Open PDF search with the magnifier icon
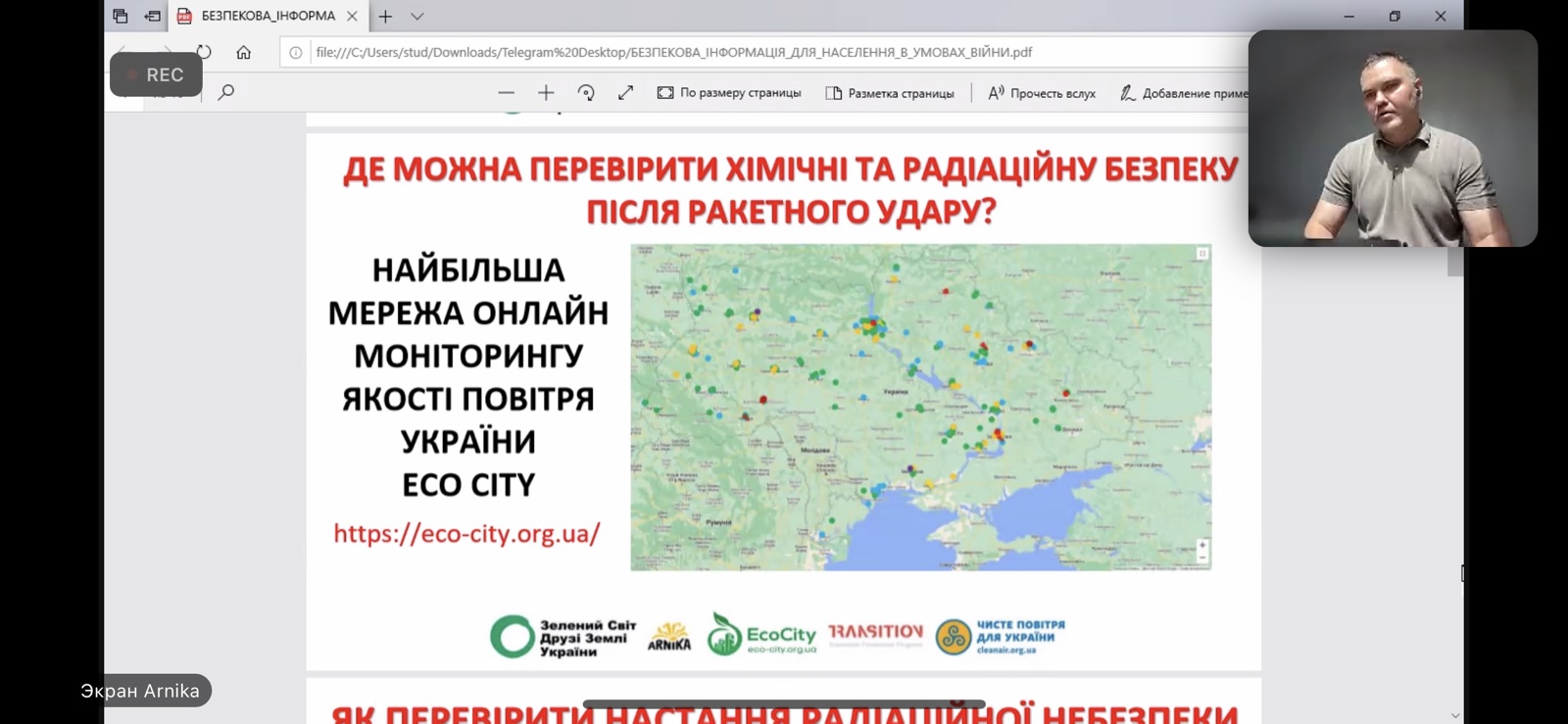The width and height of the screenshot is (1568, 724). [226, 92]
